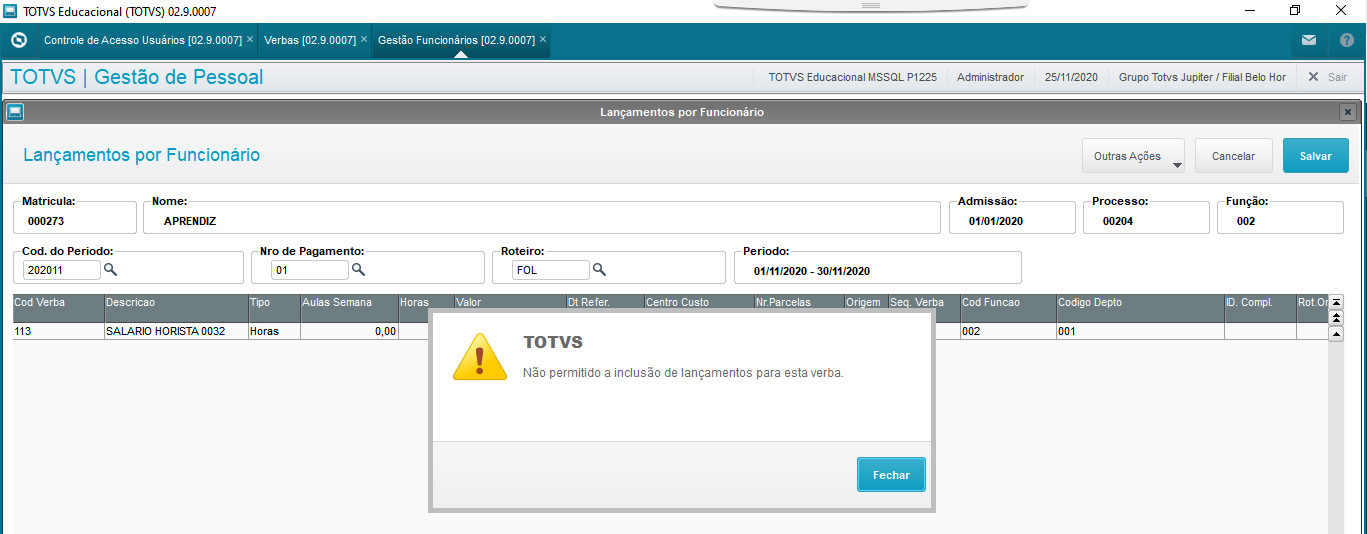The width and height of the screenshot is (1367, 534).
Task: Click Grupo Totvs Jupiter / Filial Belo Hor
Action: (x=1202, y=77)
